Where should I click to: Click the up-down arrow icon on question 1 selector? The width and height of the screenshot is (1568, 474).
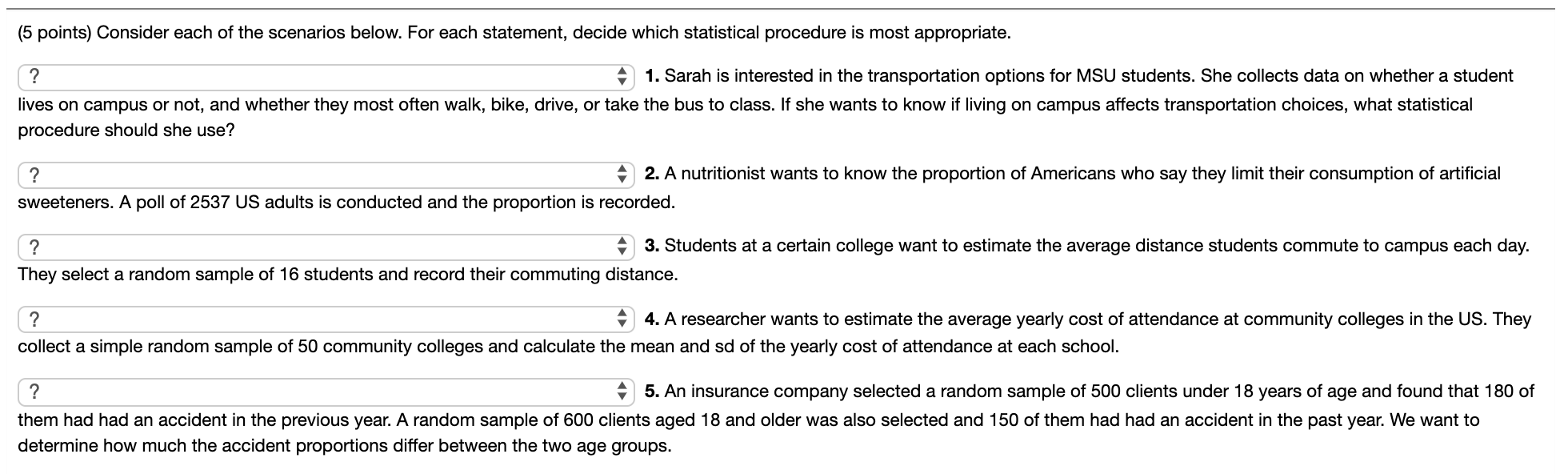(623, 77)
